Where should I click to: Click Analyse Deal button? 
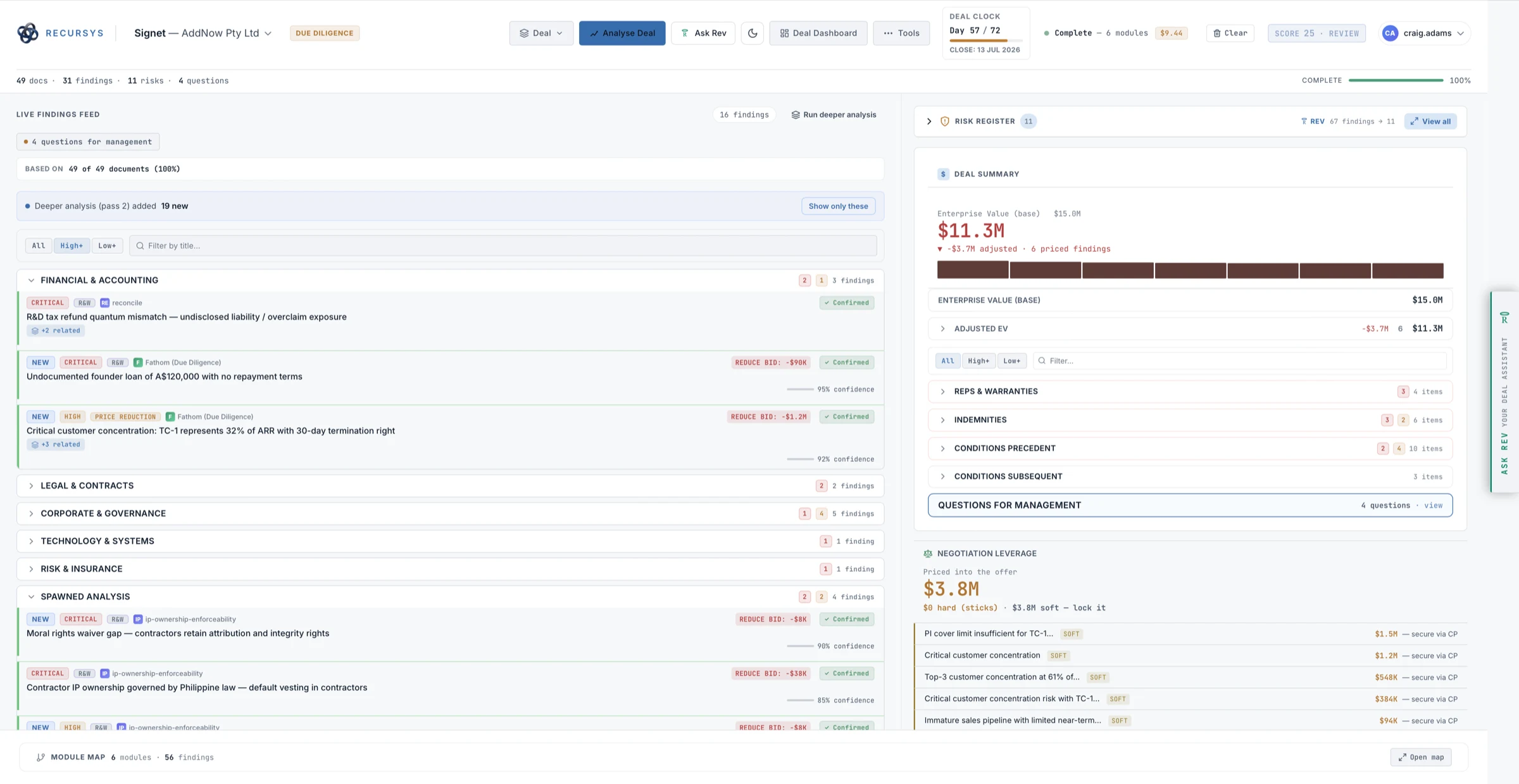pos(622,33)
